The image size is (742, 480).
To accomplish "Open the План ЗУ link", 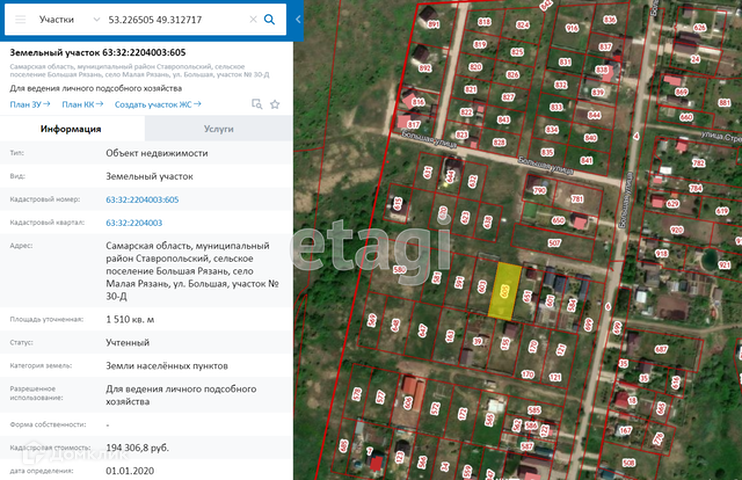I will click(30, 105).
